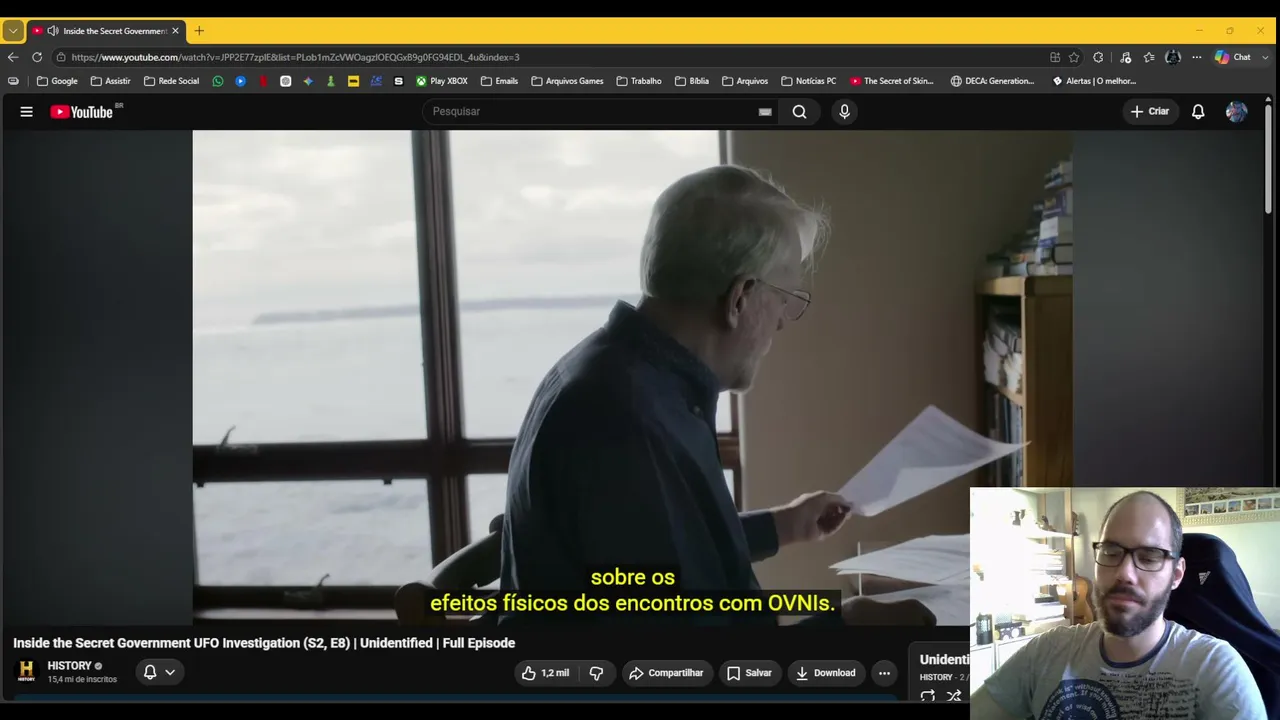
Task: Open YouTube notifications bell
Action: tap(1198, 112)
